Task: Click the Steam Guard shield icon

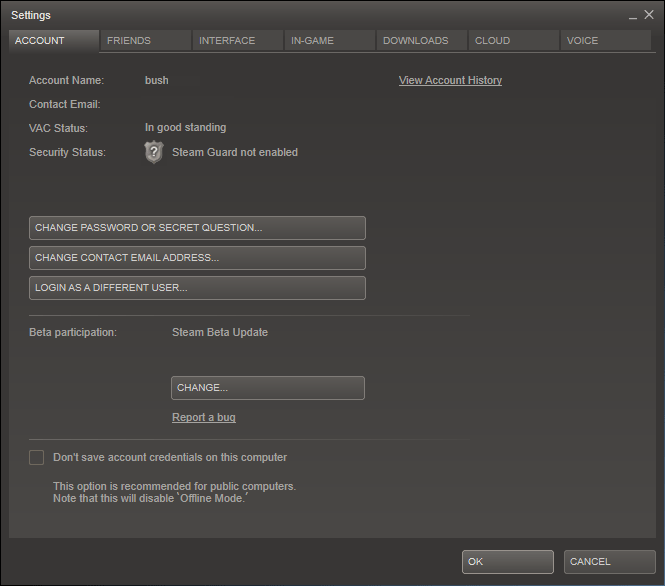Action: 153,152
